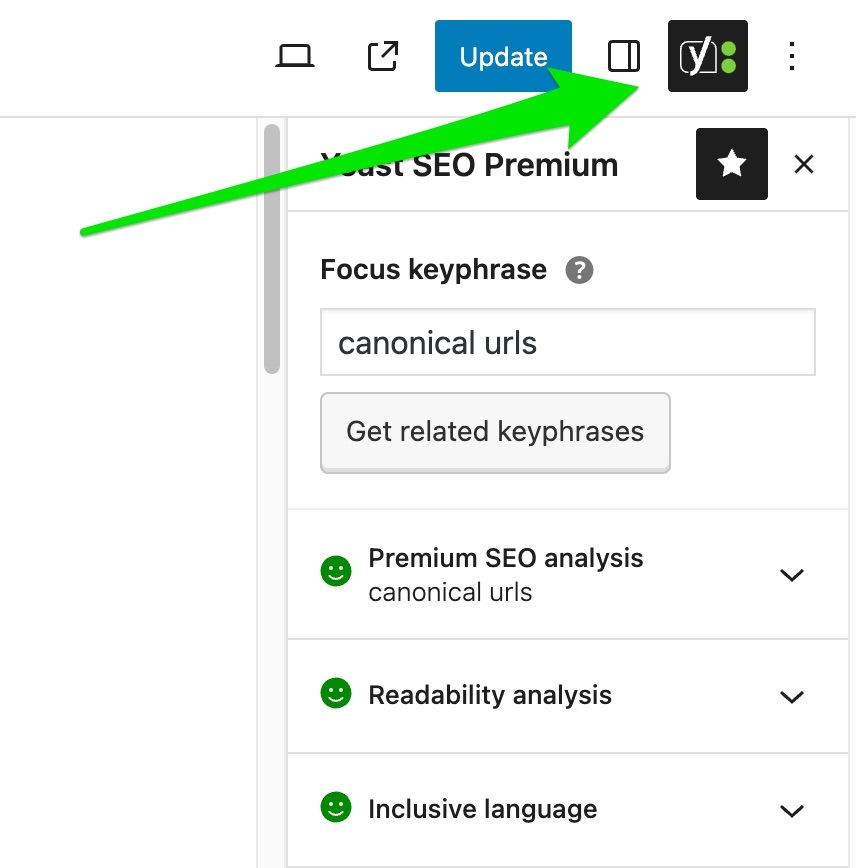Click the green smiley beside Readability analysis

pos(335,696)
